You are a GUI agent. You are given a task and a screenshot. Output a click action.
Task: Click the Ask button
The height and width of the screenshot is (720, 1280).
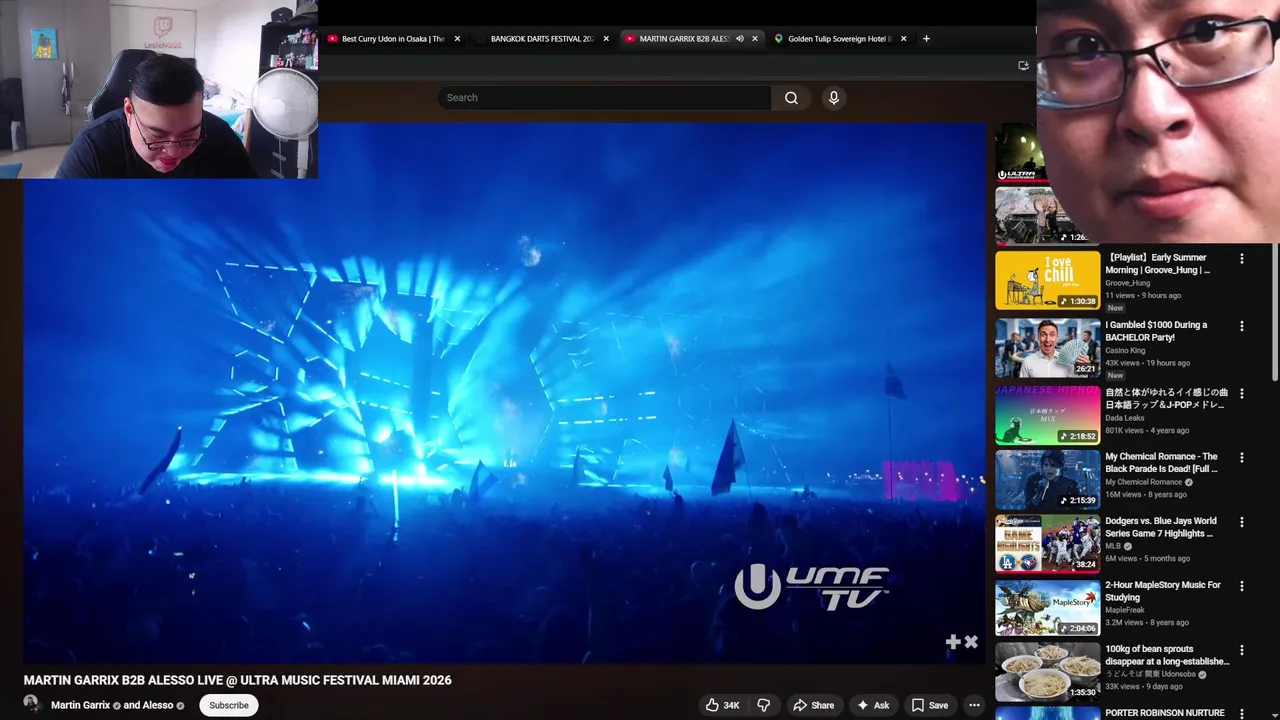point(872,705)
